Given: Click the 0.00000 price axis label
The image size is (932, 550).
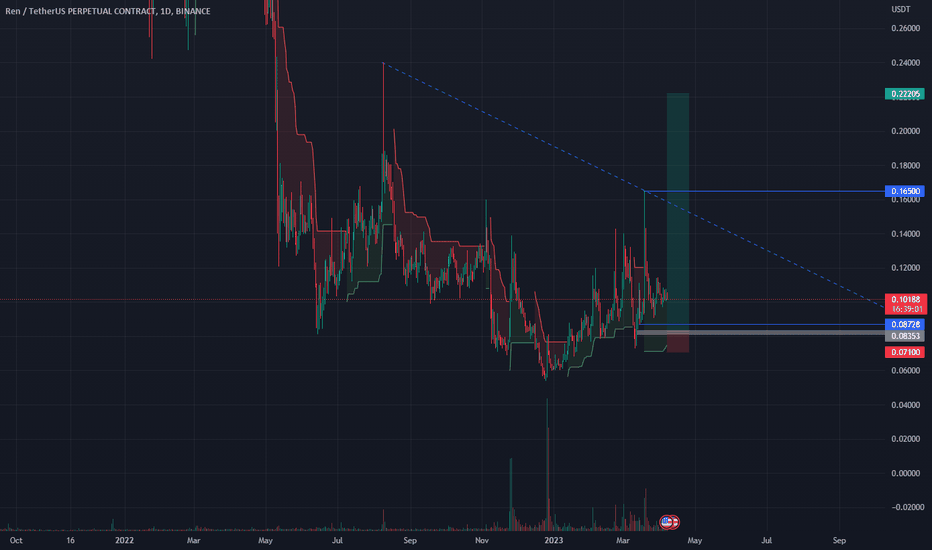Looking at the screenshot, I should pos(905,473).
